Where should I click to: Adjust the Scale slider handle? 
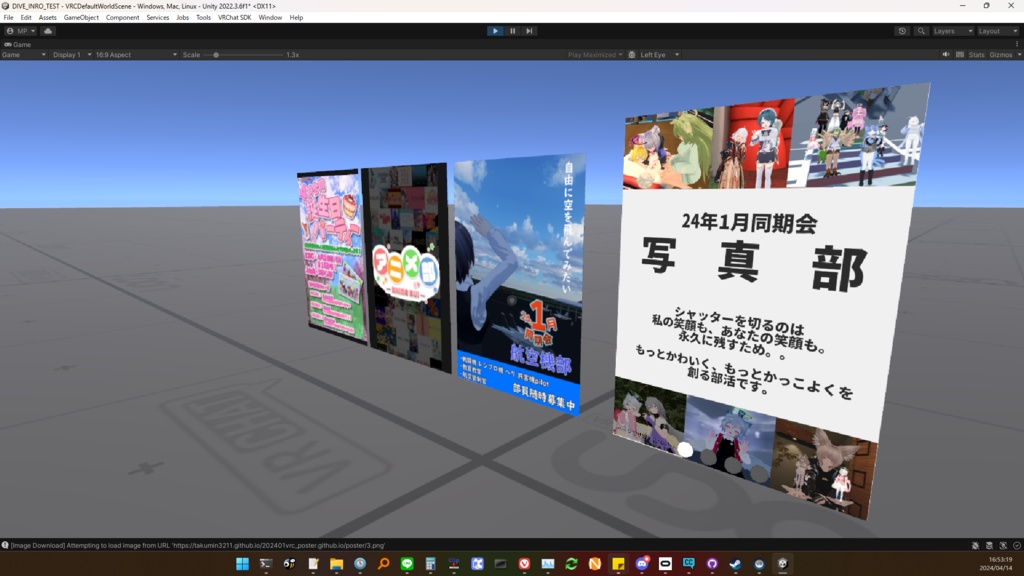216,55
